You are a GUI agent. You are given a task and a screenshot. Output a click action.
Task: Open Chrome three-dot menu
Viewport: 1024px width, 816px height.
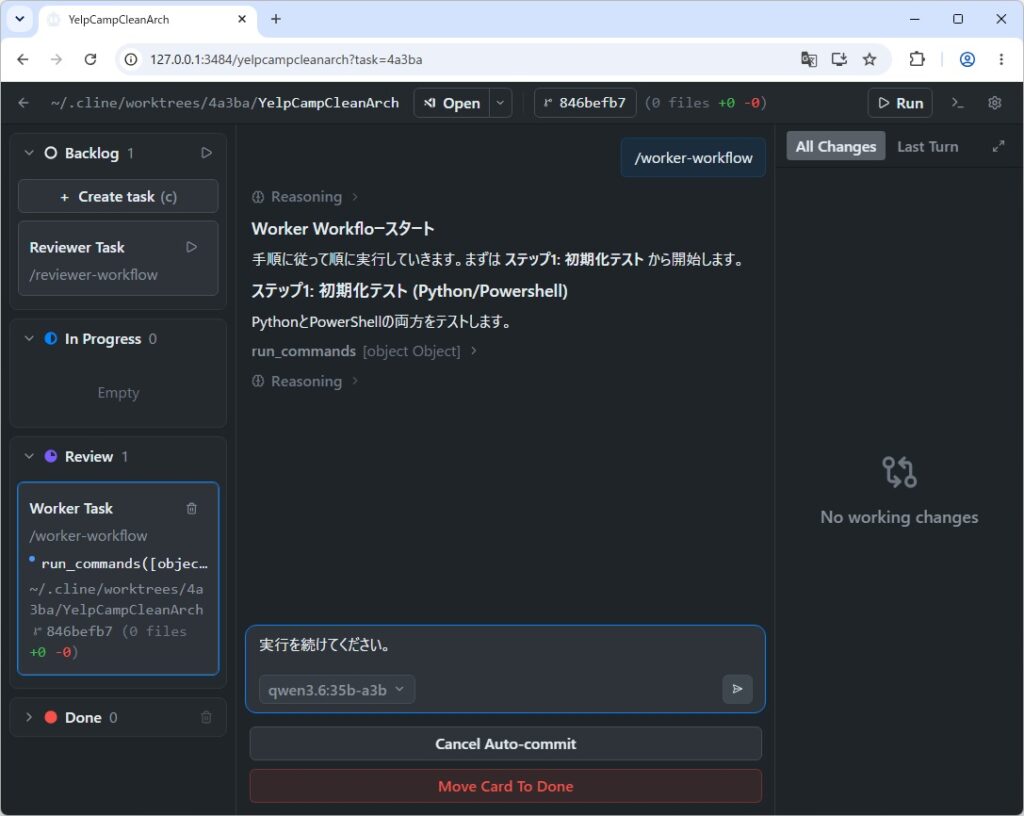[x=1001, y=59]
